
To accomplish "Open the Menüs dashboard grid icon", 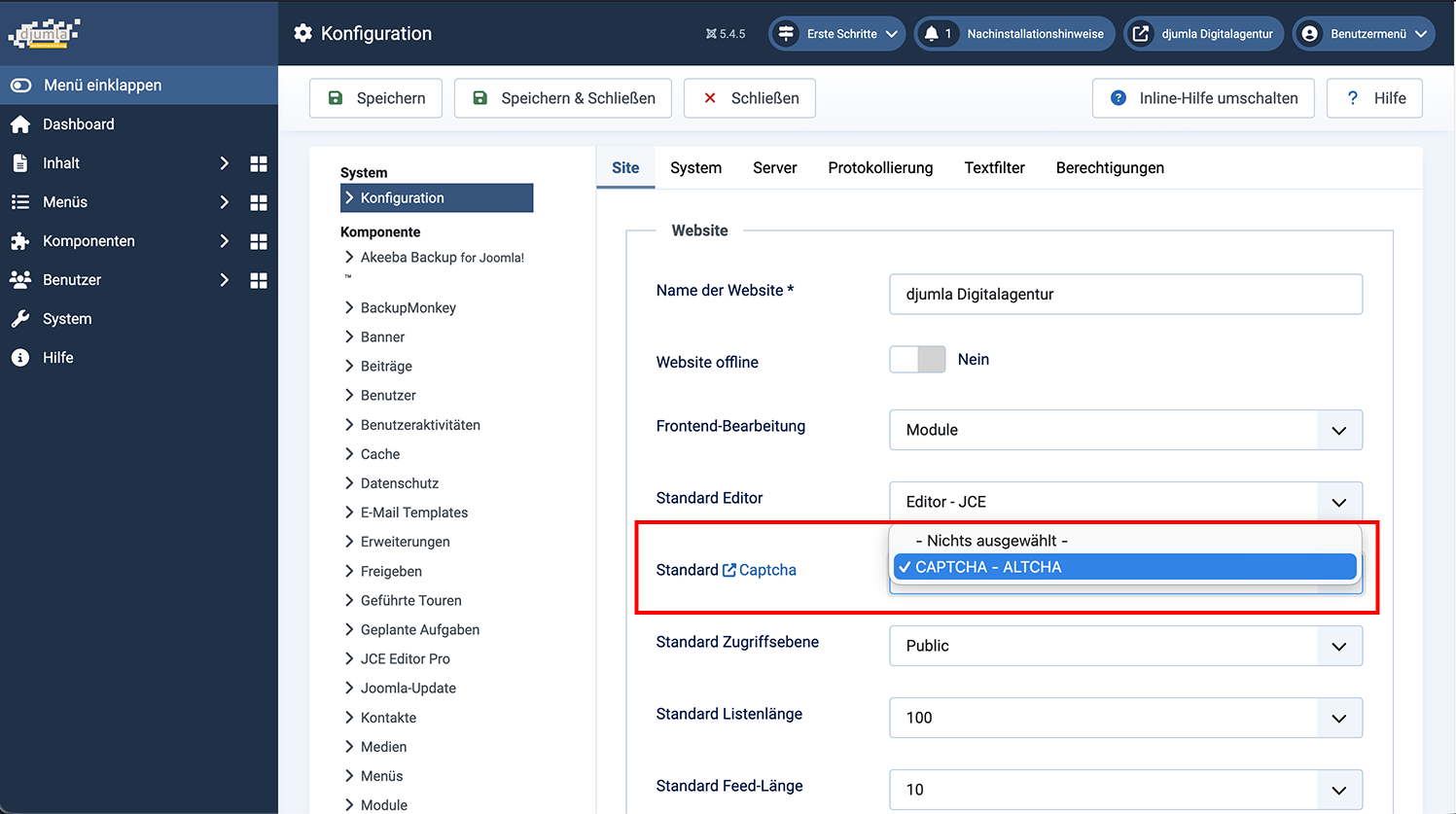I will pyautogui.click(x=259, y=202).
